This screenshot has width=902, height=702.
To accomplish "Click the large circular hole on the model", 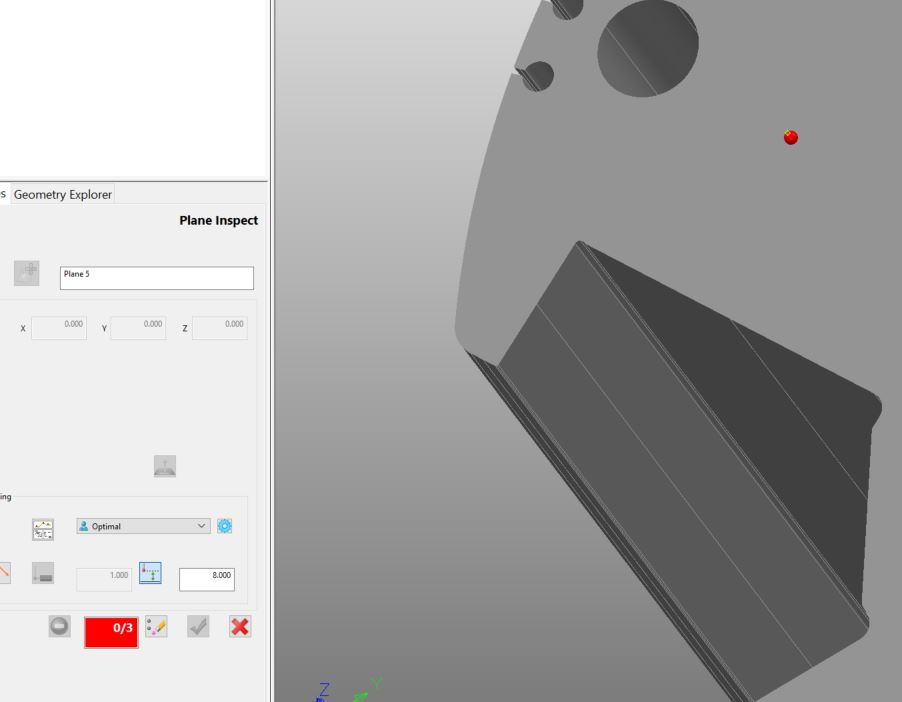I will coord(648,47).
